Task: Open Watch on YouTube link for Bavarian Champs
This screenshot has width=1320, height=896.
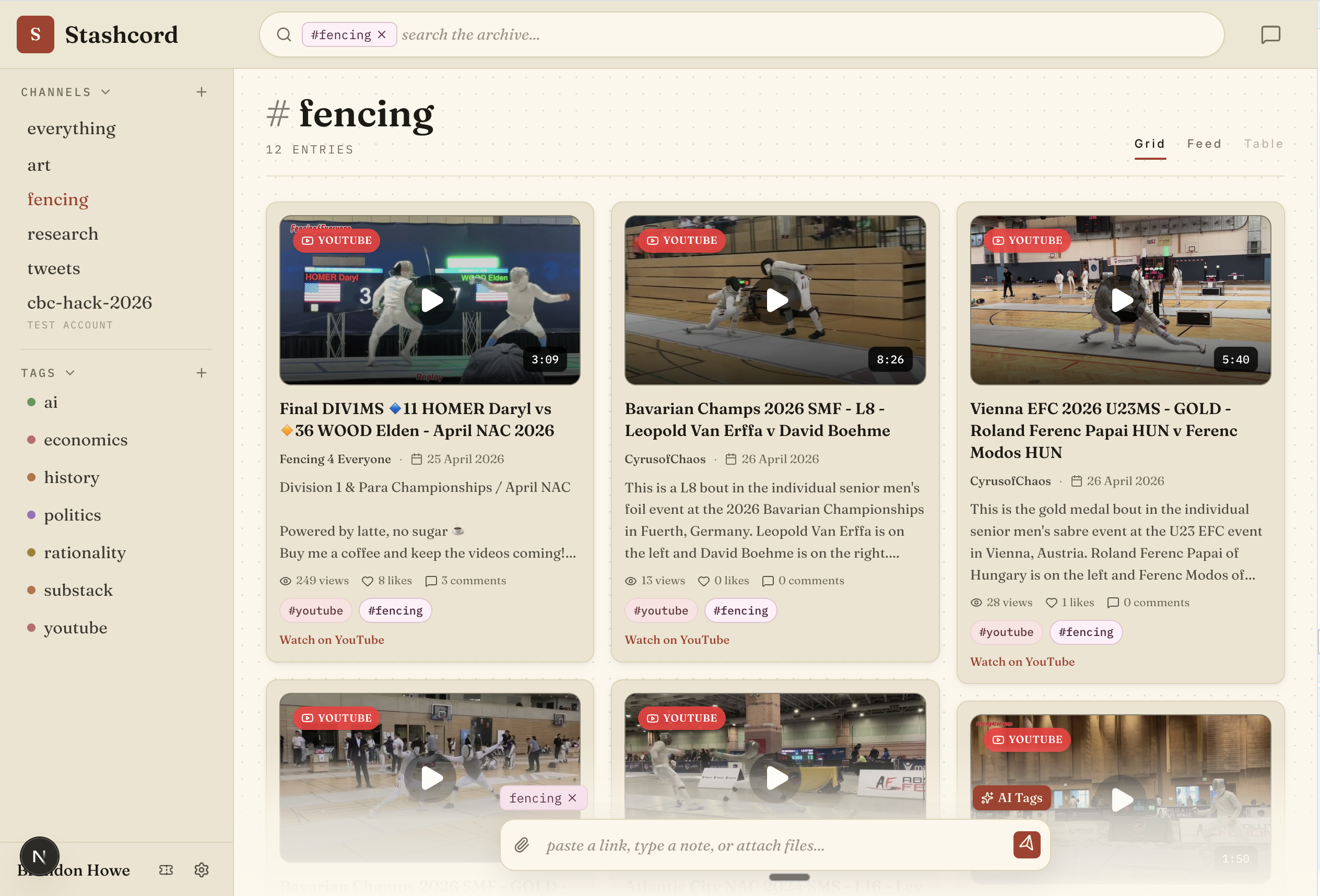Action: (677, 639)
